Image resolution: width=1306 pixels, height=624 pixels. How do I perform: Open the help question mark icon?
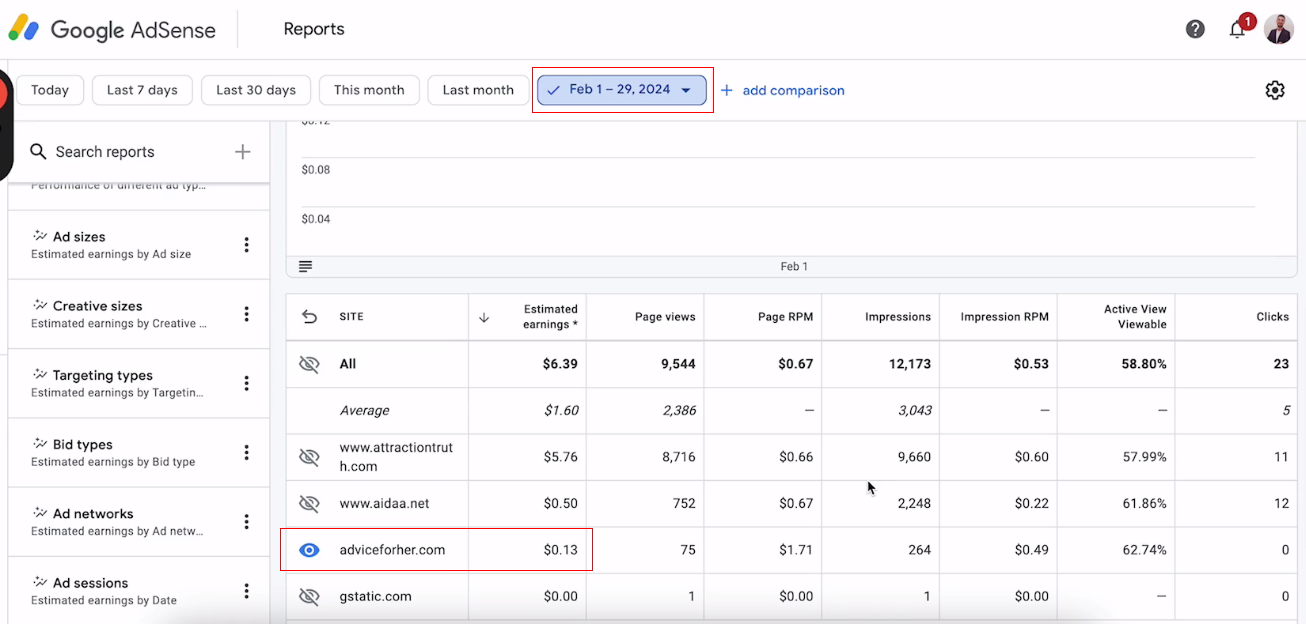[x=1195, y=29]
